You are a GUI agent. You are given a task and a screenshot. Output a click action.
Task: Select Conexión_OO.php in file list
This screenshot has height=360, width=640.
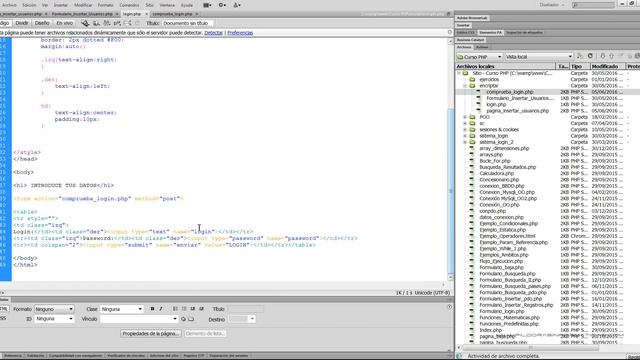coord(499,205)
